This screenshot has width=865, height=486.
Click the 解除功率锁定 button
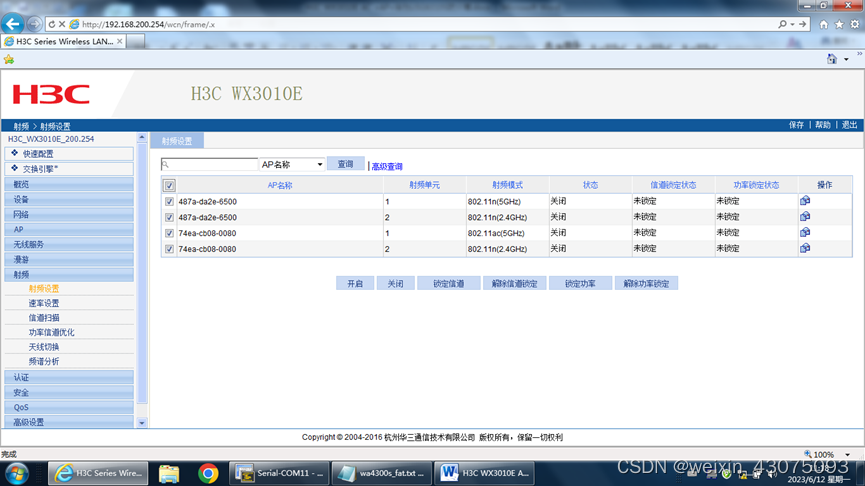tap(646, 284)
